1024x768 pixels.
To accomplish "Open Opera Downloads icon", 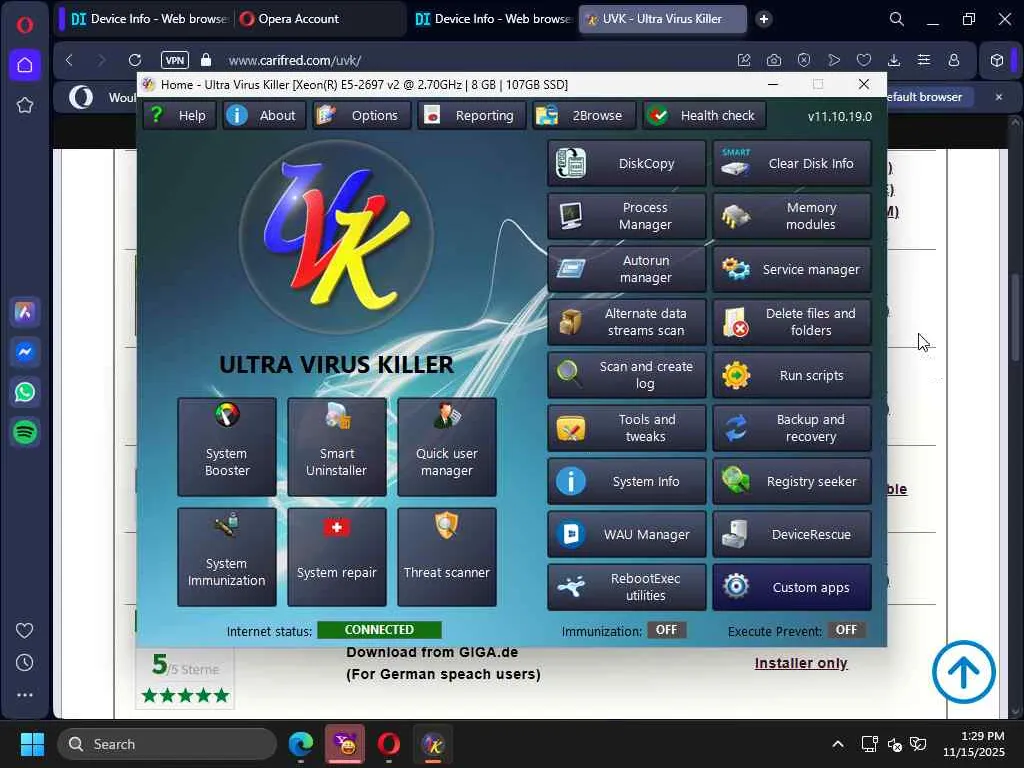I will (x=894, y=60).
